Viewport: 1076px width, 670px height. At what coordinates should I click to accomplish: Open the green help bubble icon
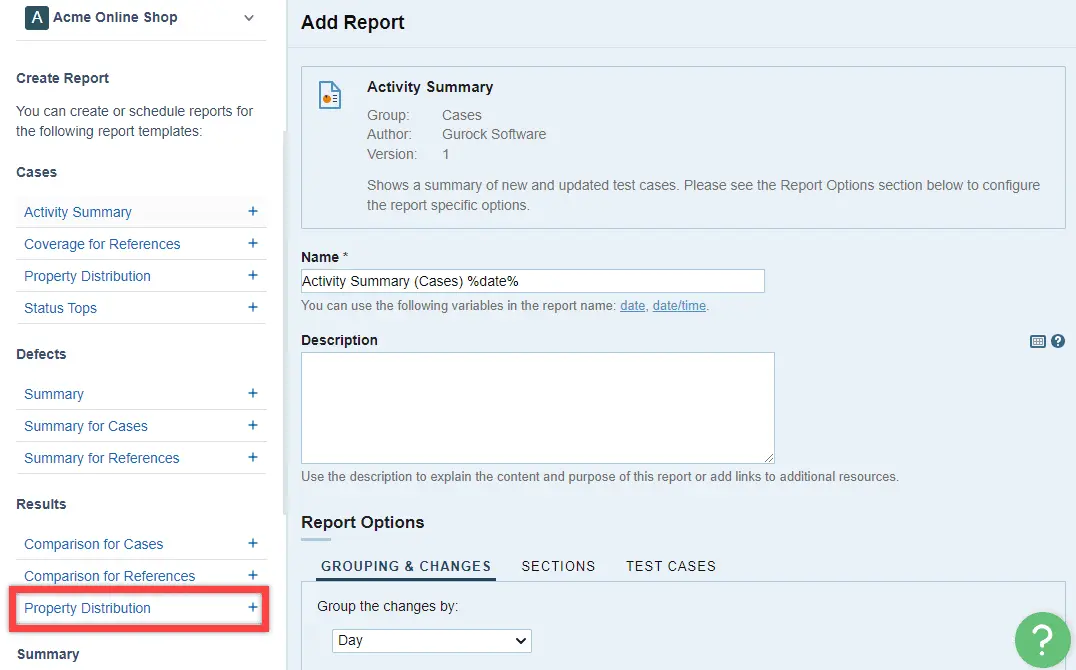pos(1042,640)
